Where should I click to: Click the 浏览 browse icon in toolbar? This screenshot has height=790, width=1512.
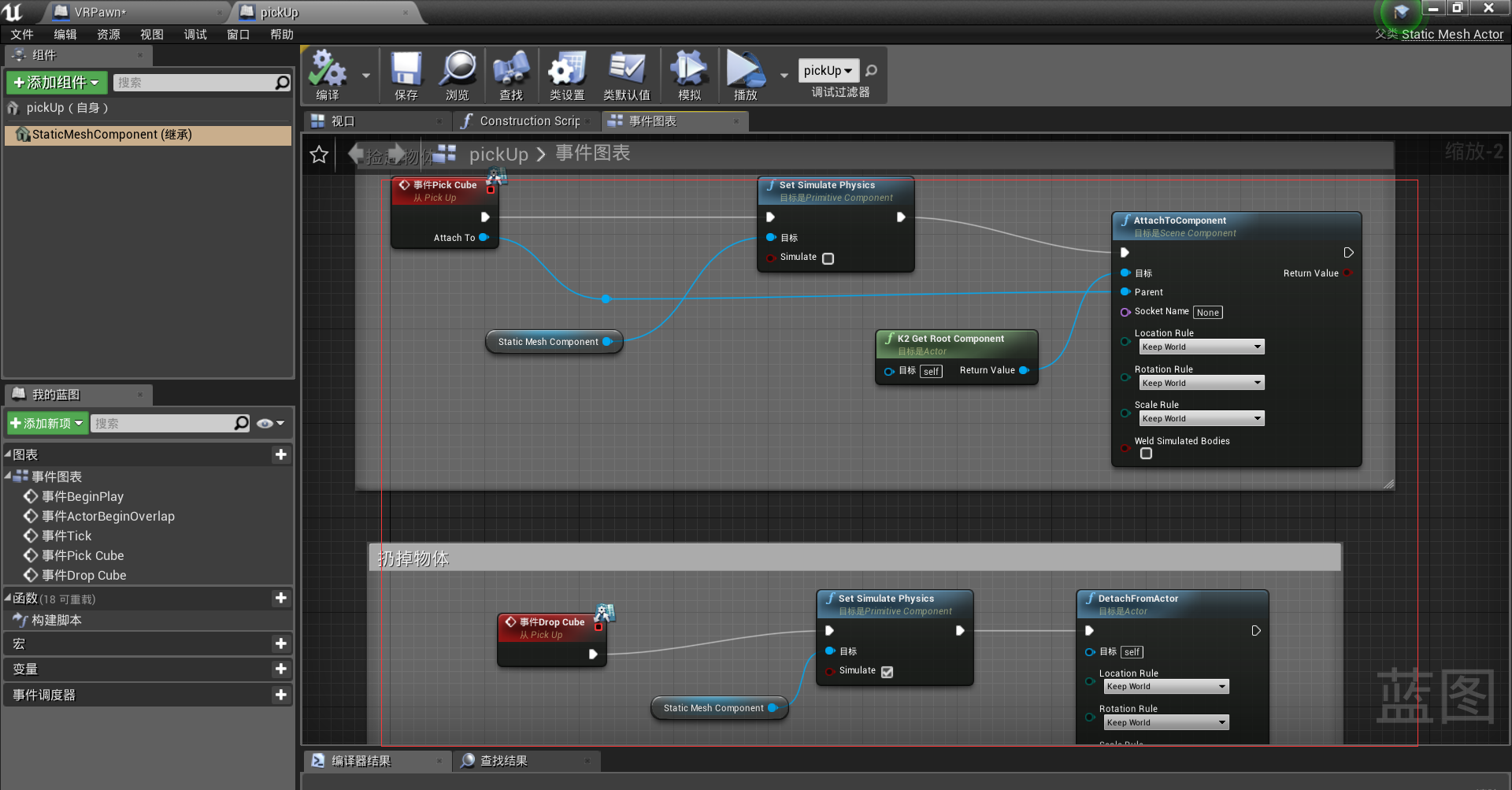pos(458,75)
